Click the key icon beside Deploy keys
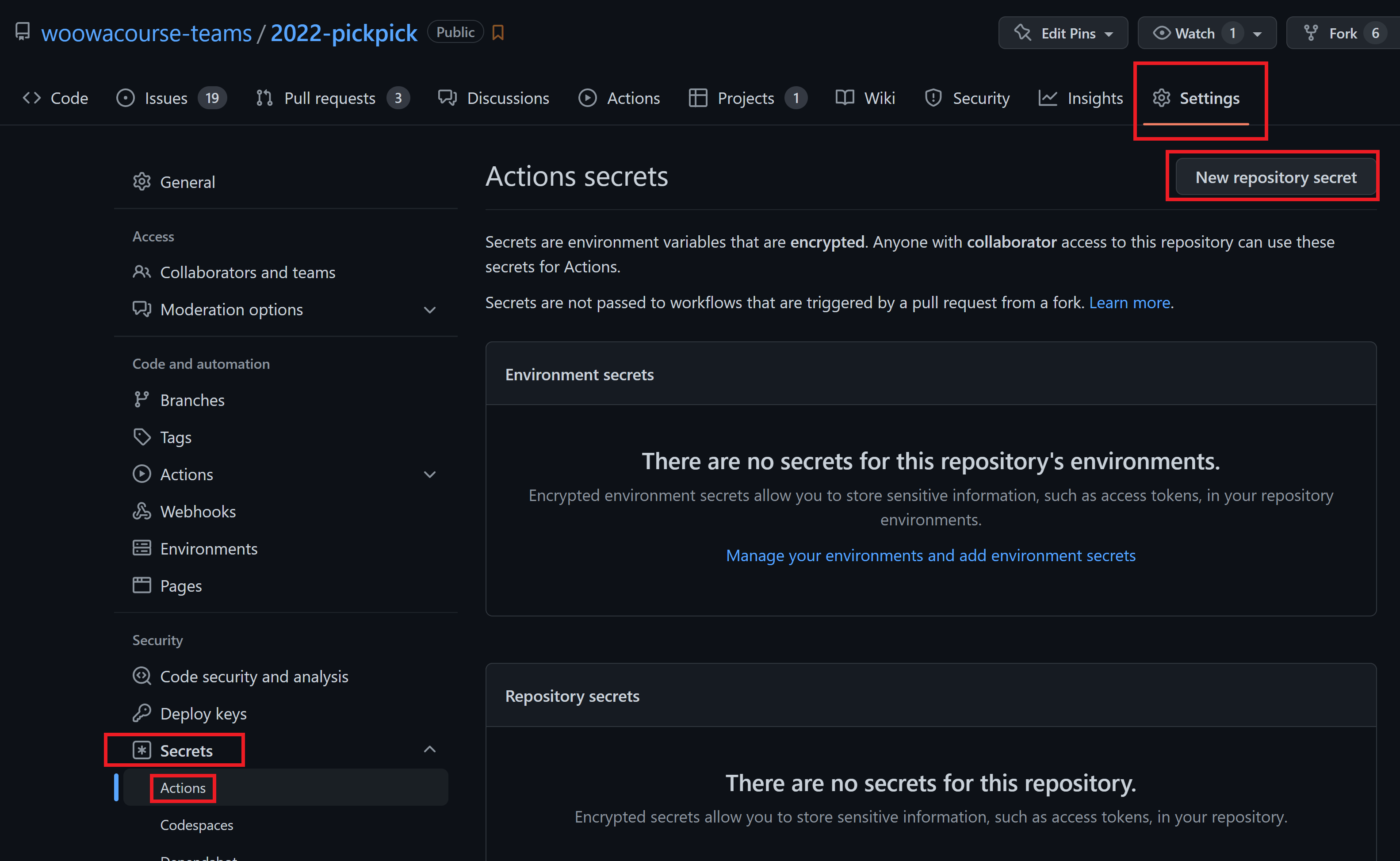Viewport: 1400px width, 861px height. click(x=142, y=713)
